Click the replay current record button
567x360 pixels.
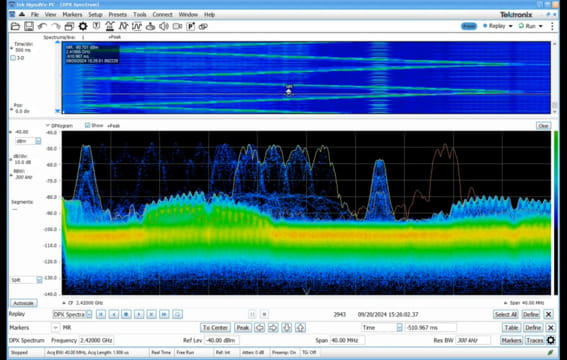click(x=126, y=314)
